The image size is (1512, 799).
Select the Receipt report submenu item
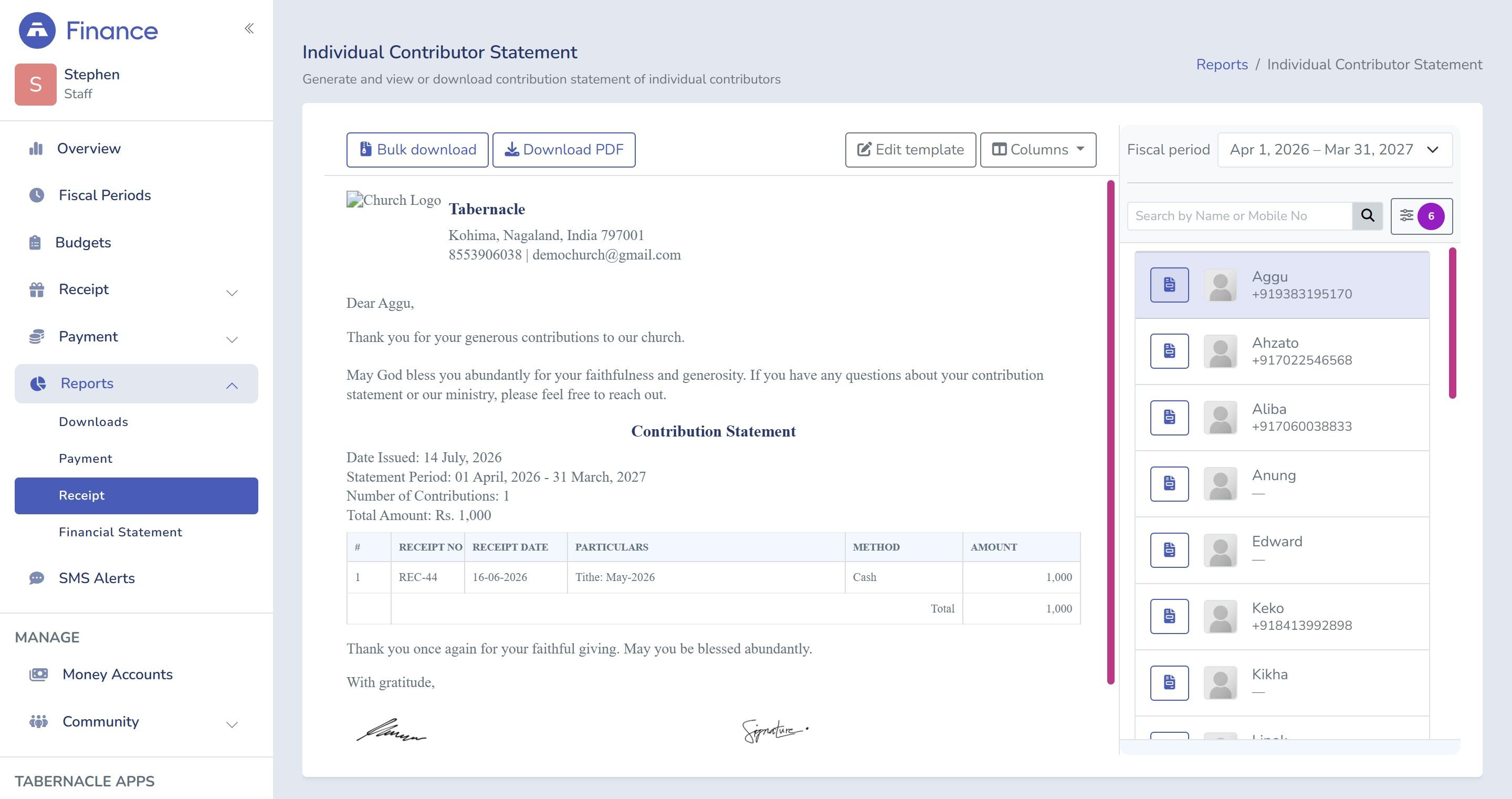coord(136,495)
